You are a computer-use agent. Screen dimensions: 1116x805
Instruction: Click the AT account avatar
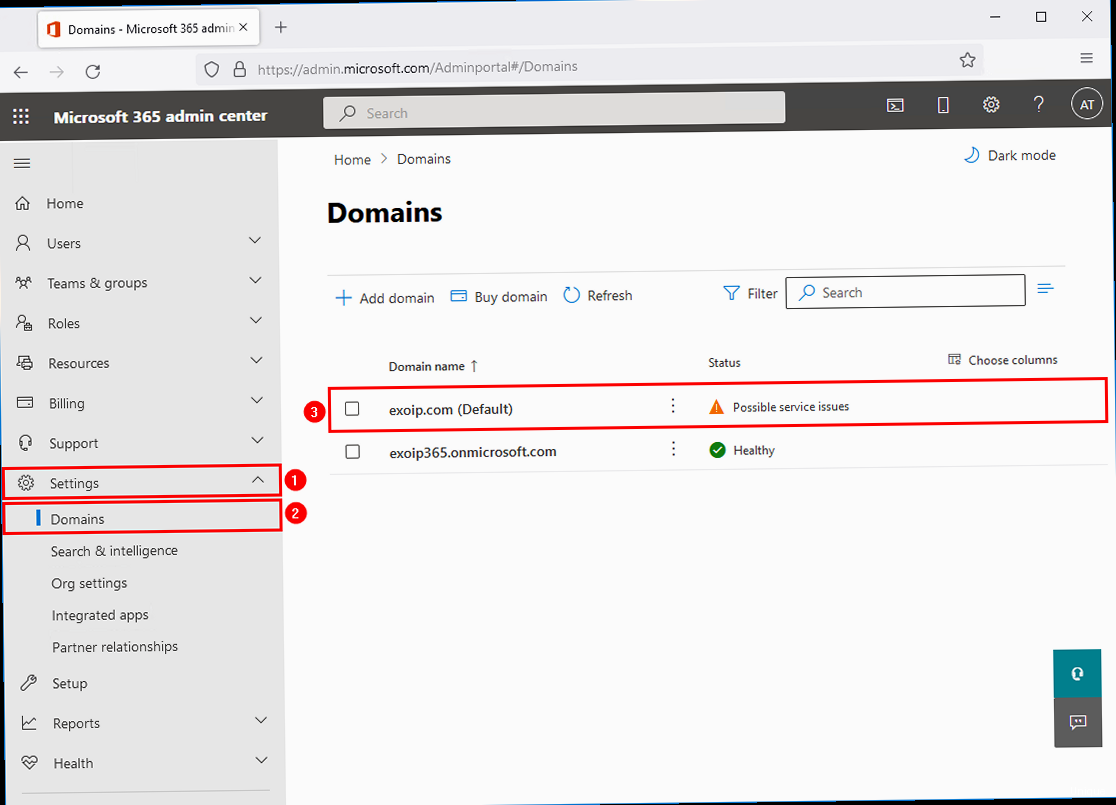coord(1086,105)
